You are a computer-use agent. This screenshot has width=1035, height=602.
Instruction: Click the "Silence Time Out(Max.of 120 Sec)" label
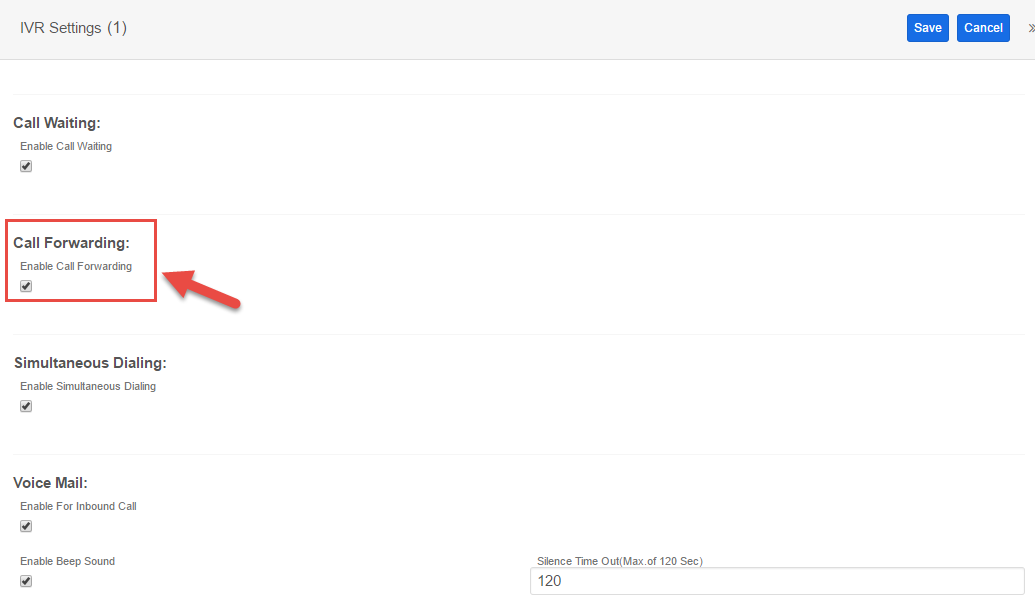click(x=620, y=562)
